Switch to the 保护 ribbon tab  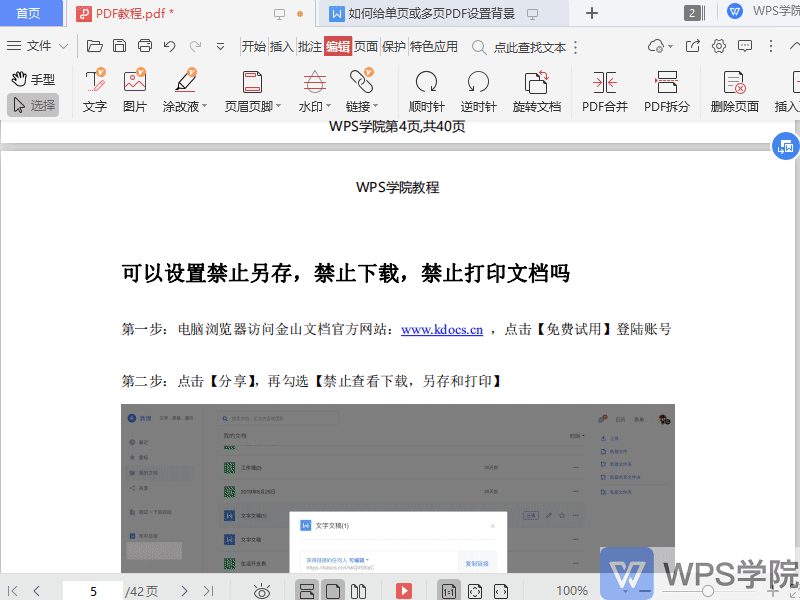pyautogui.click(x=394, y=46)
